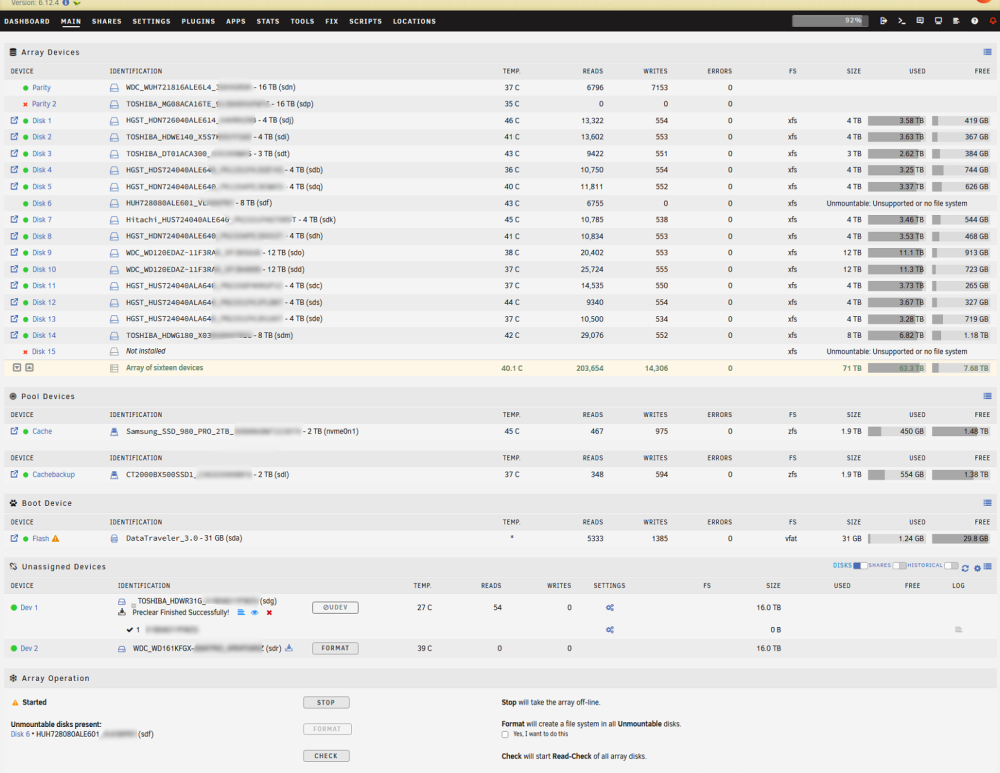
Task: Expand Dev 1 partitions via drive icon
Action: tap(121, 601)
